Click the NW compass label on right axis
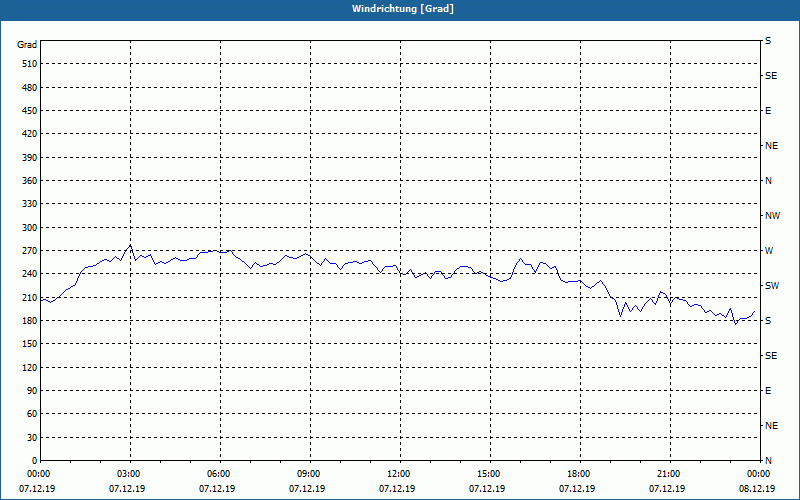Image resolution: width=800 pixels, height=500 pixels. pyautogui.click(x=772, y=216)
